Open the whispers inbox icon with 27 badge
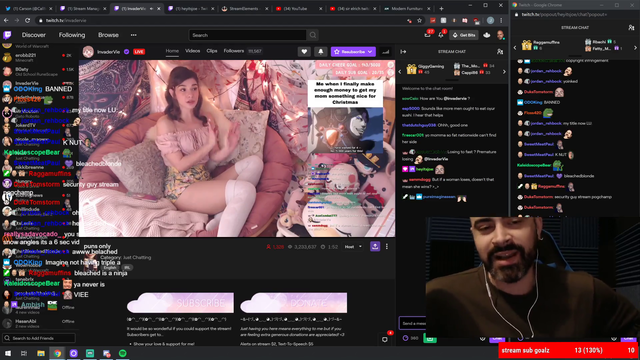This screenshot has height=360, width=640. (x=428, y=35)
